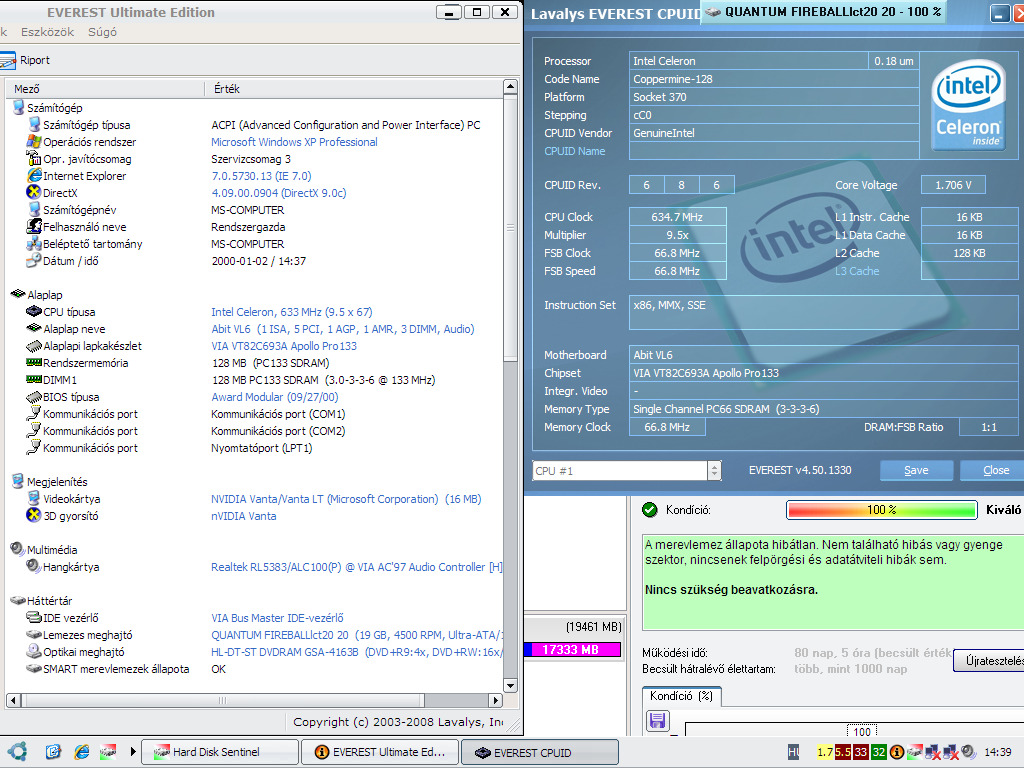Image resolution: width=1024 pixels, height=768 pixels.
Task: Click the yellow 1.7 tray sensor icon
Action: [x=825, y=752]
